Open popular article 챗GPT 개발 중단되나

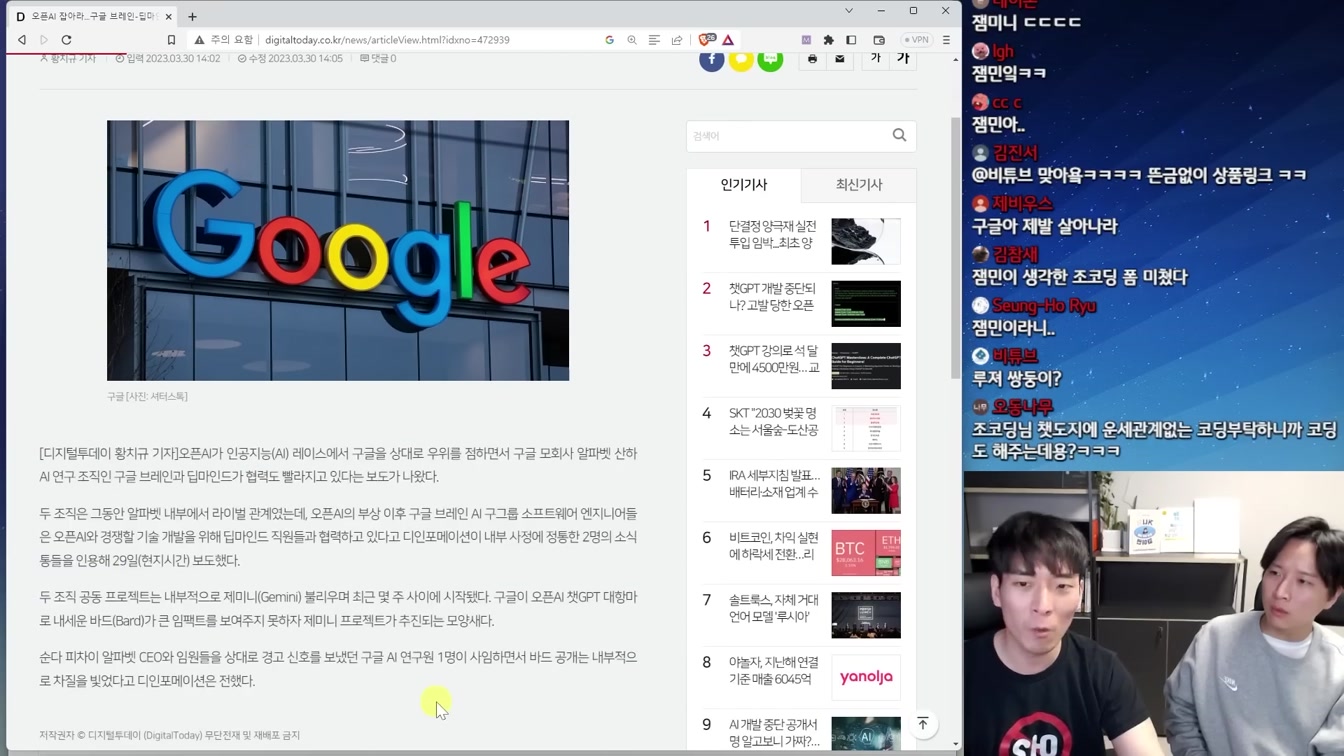pos(772,297)
